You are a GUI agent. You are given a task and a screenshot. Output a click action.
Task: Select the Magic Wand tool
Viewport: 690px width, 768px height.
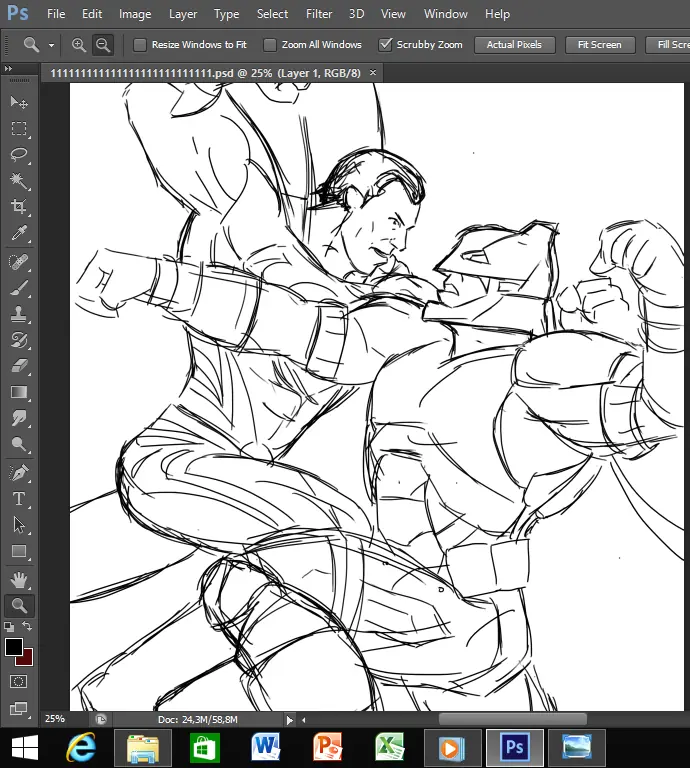(19, 180)
